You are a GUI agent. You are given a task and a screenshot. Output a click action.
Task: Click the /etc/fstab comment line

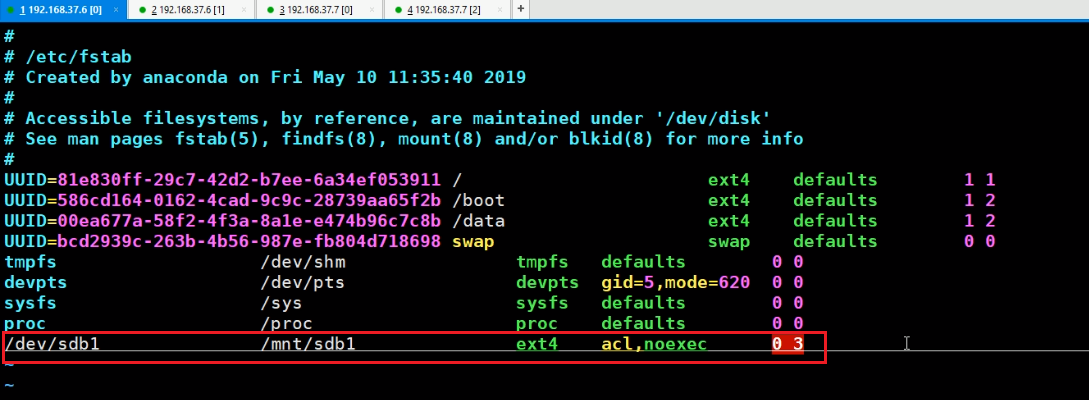pos(78,57)
